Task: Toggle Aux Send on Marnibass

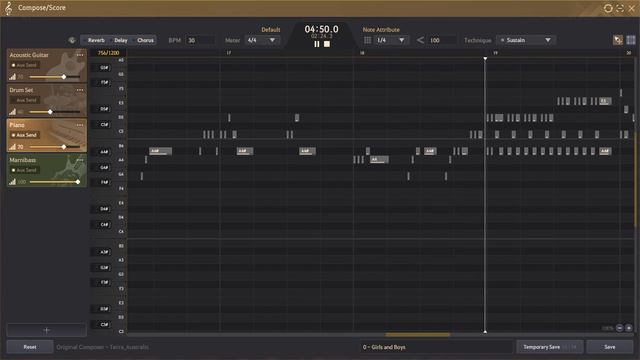Action: (24, 170)
